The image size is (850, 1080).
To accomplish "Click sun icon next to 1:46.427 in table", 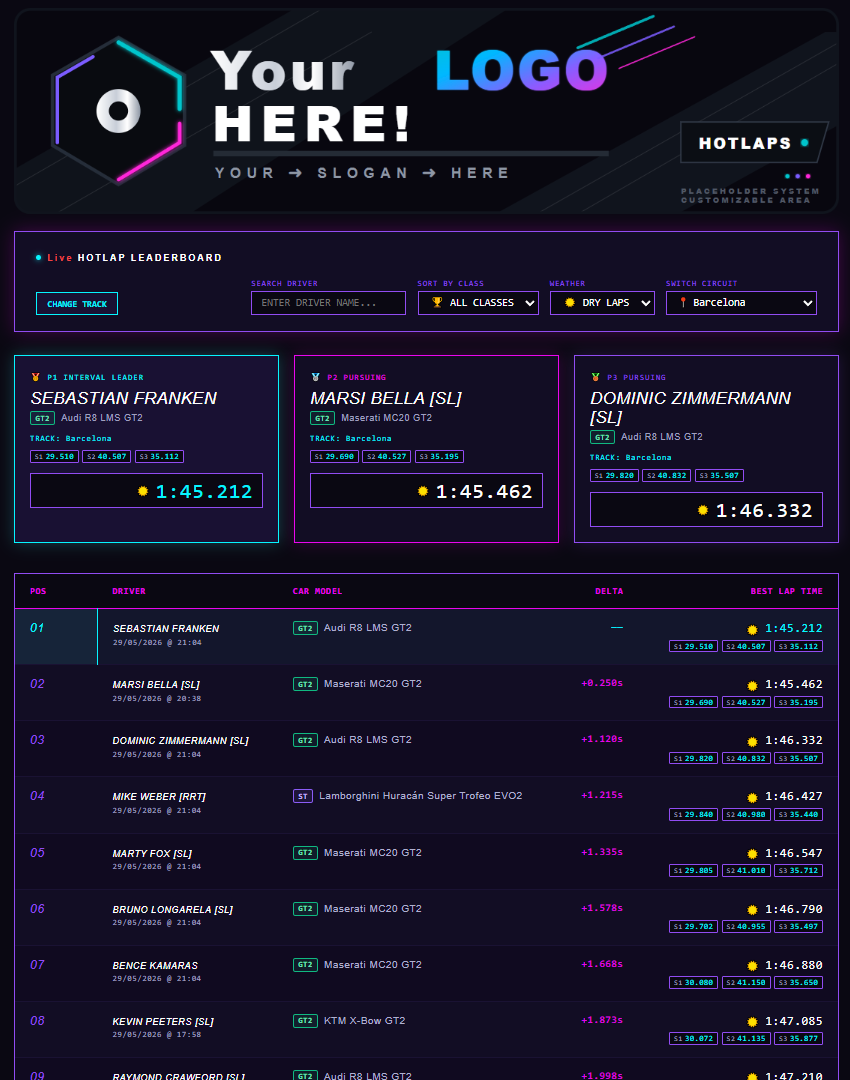I will pos(752,798).
